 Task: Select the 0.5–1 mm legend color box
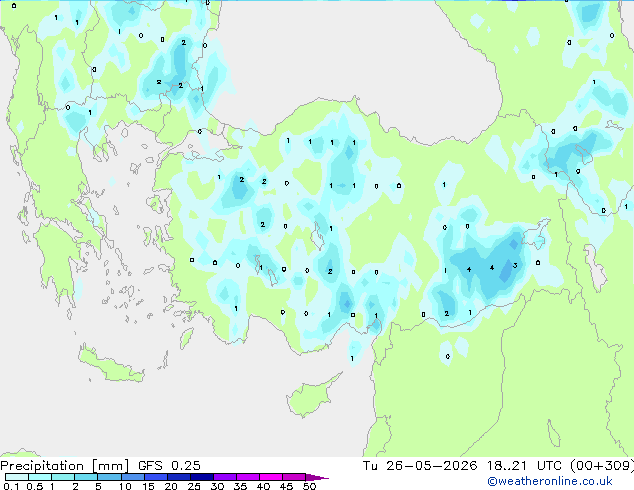pos(40,477)
